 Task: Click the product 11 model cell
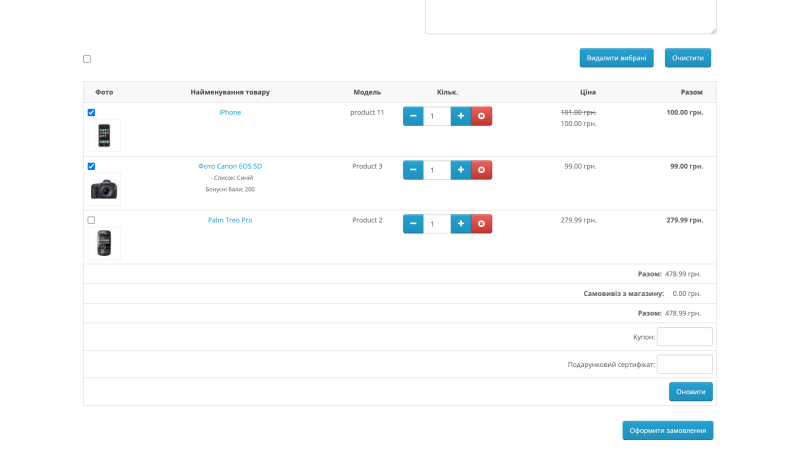pos(367,112)
